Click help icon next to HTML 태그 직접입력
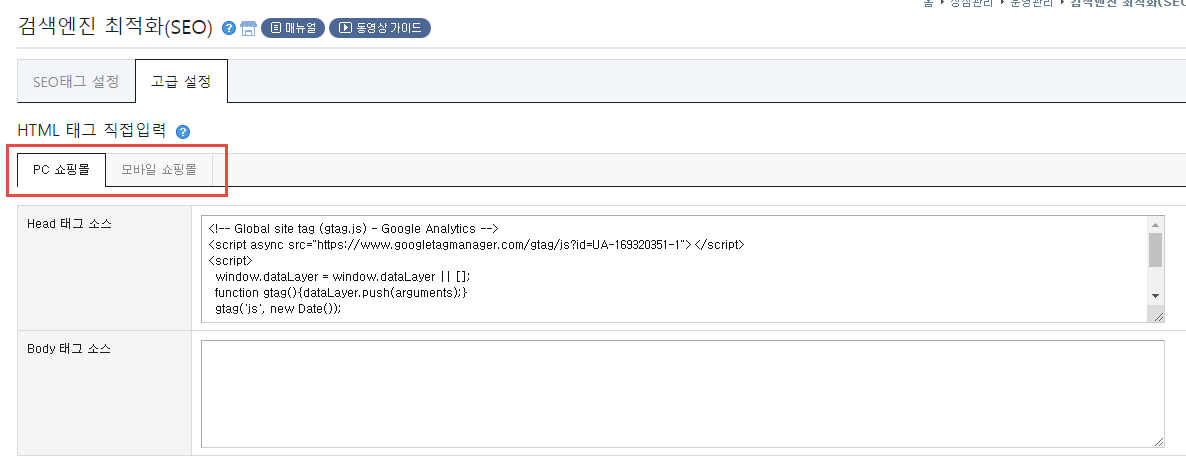The width and height of the screenshot is (1186, 473). (182, 132)
